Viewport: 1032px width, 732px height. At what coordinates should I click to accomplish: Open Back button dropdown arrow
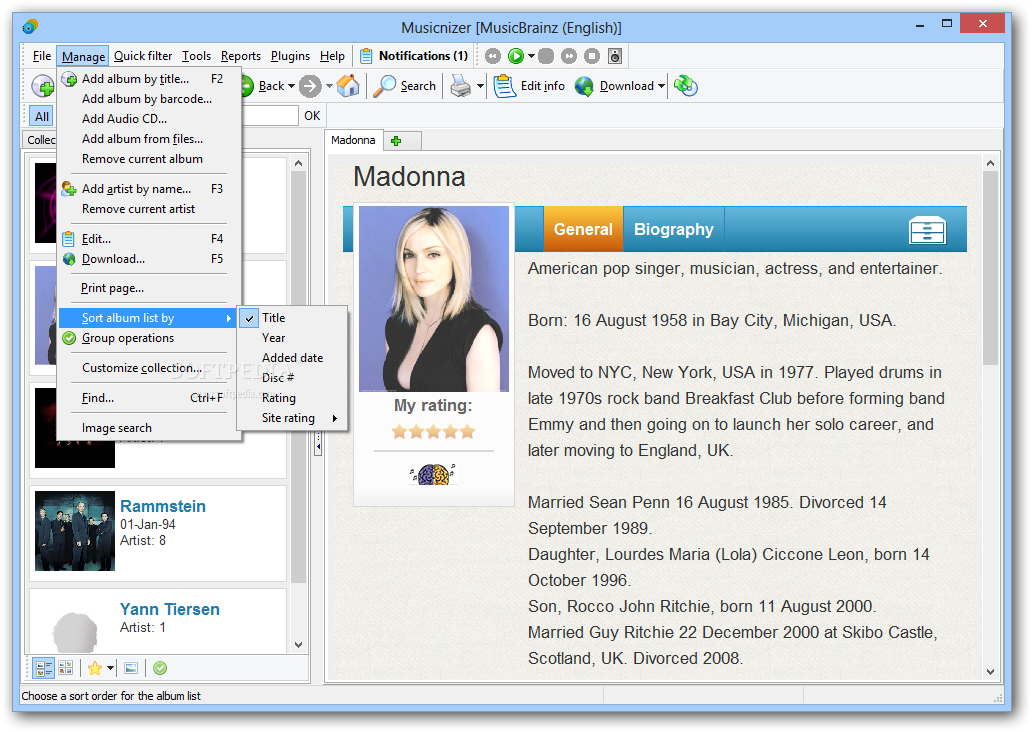[292, 86]
